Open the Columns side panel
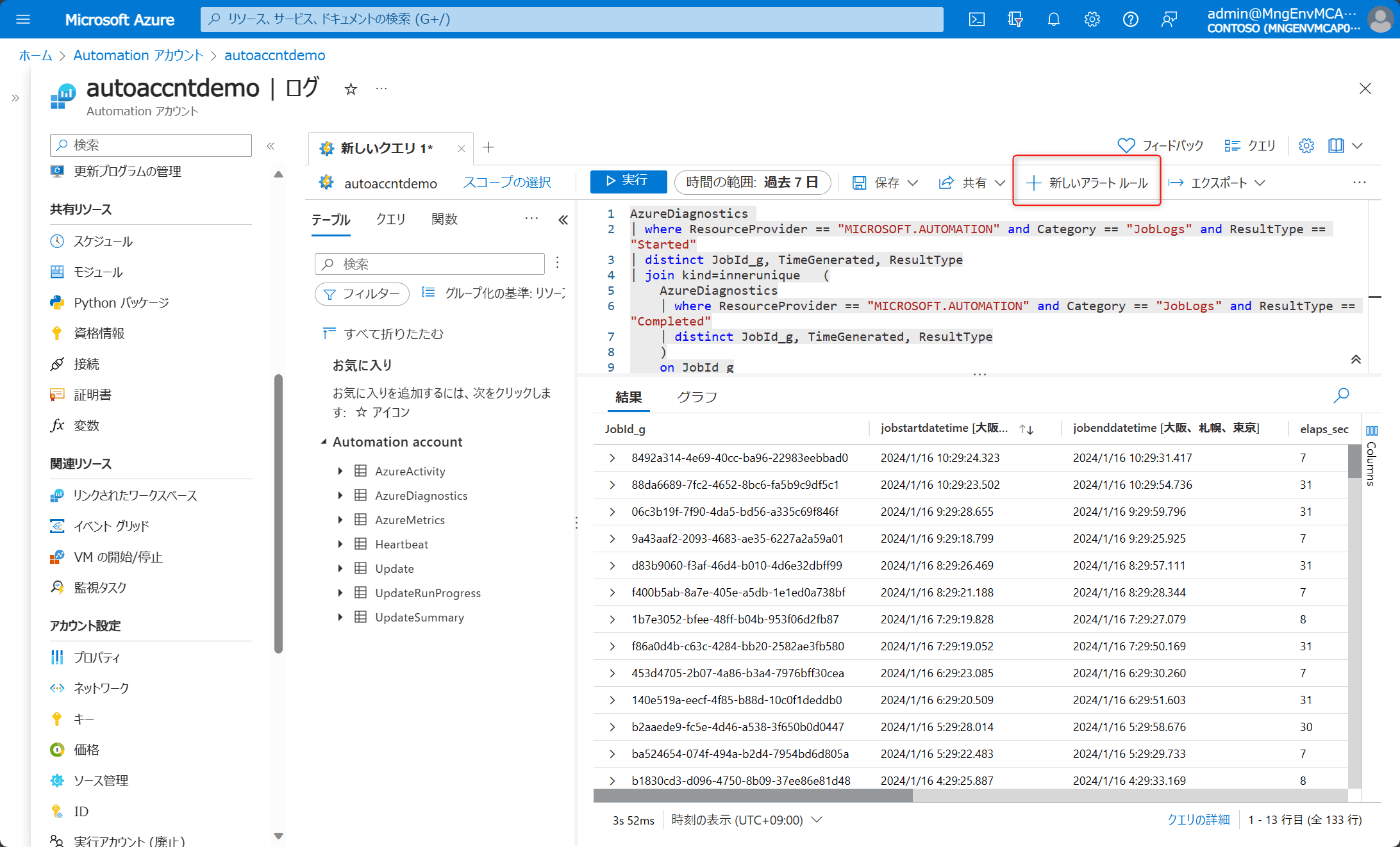 [x=1371, y=455]
